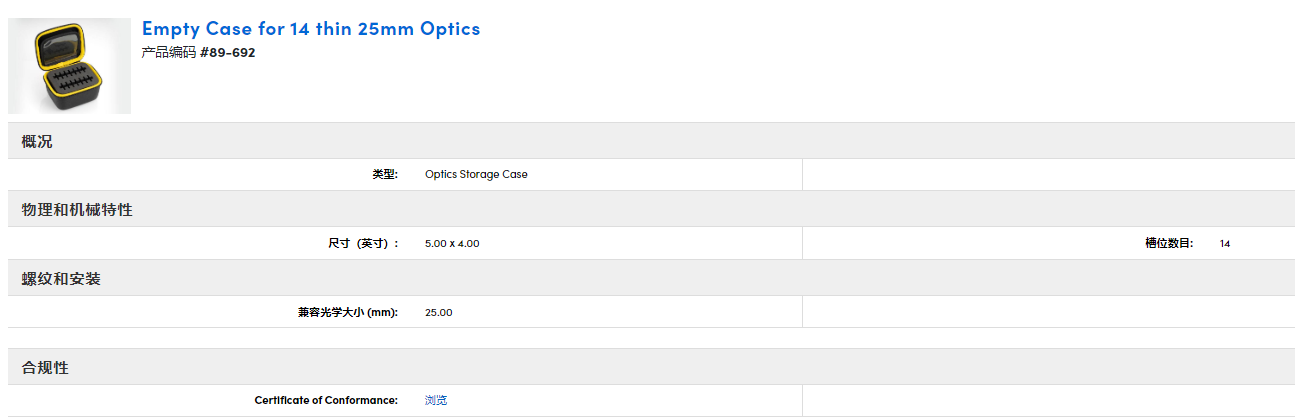Click the compatible optic size 25.00 value
Viewport: 1295px width, 417px height.
[x=438, y=312]
